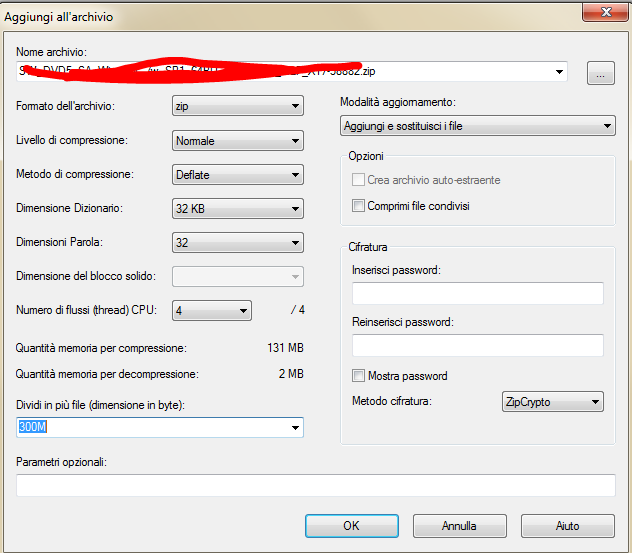Toggle Crea archivio auto-estraente checkbox
Viewport: 632px width, 553px height.
pos(358,180)
